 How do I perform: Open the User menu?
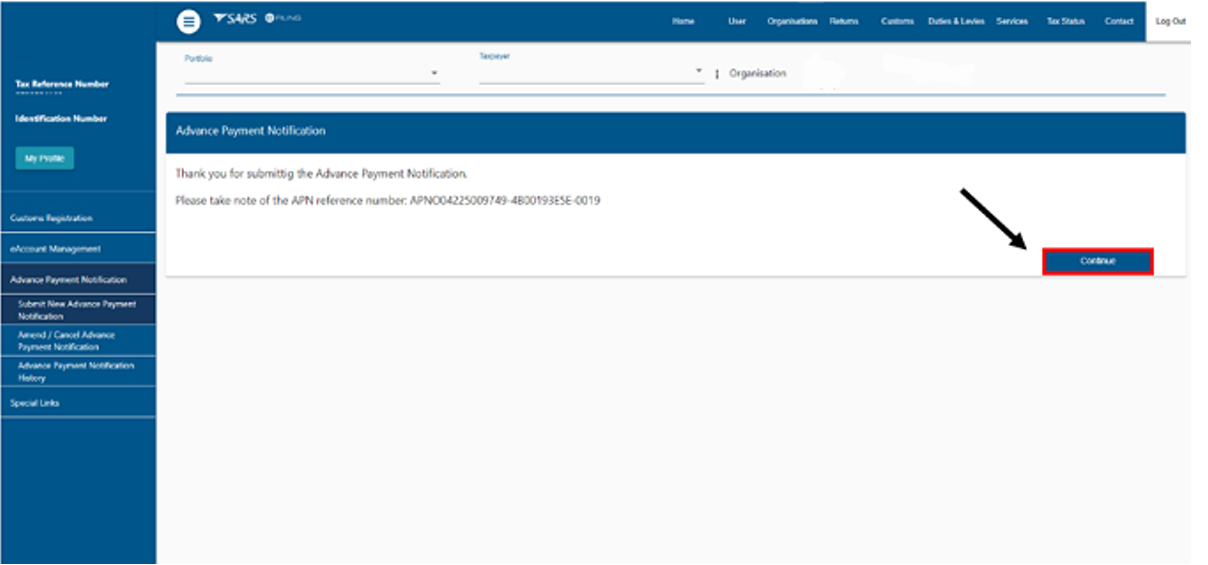pyautogui.click(x=737, y=22)
